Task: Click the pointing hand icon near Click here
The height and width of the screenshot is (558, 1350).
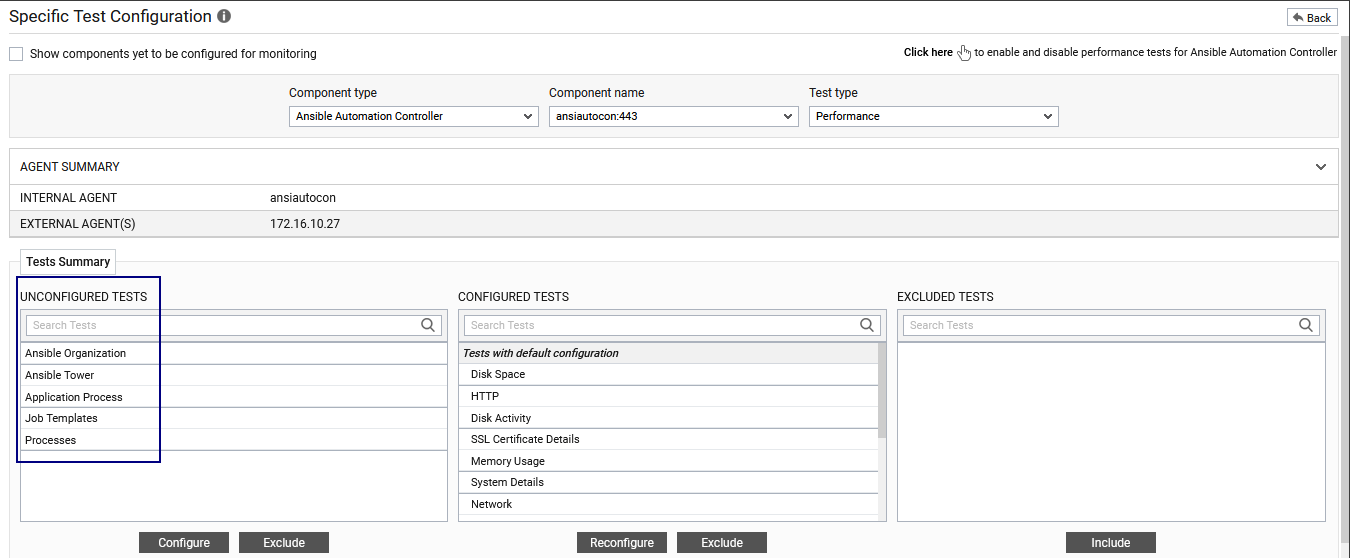Action: pyautogui.click(x=964, y=53)
